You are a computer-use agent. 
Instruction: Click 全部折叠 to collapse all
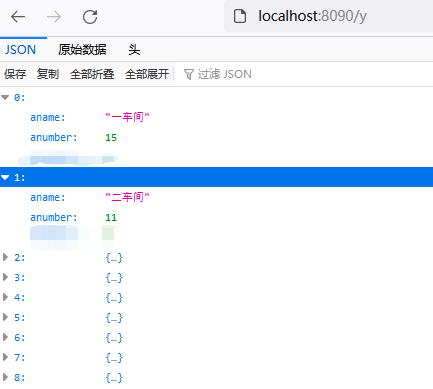(92, 74)
